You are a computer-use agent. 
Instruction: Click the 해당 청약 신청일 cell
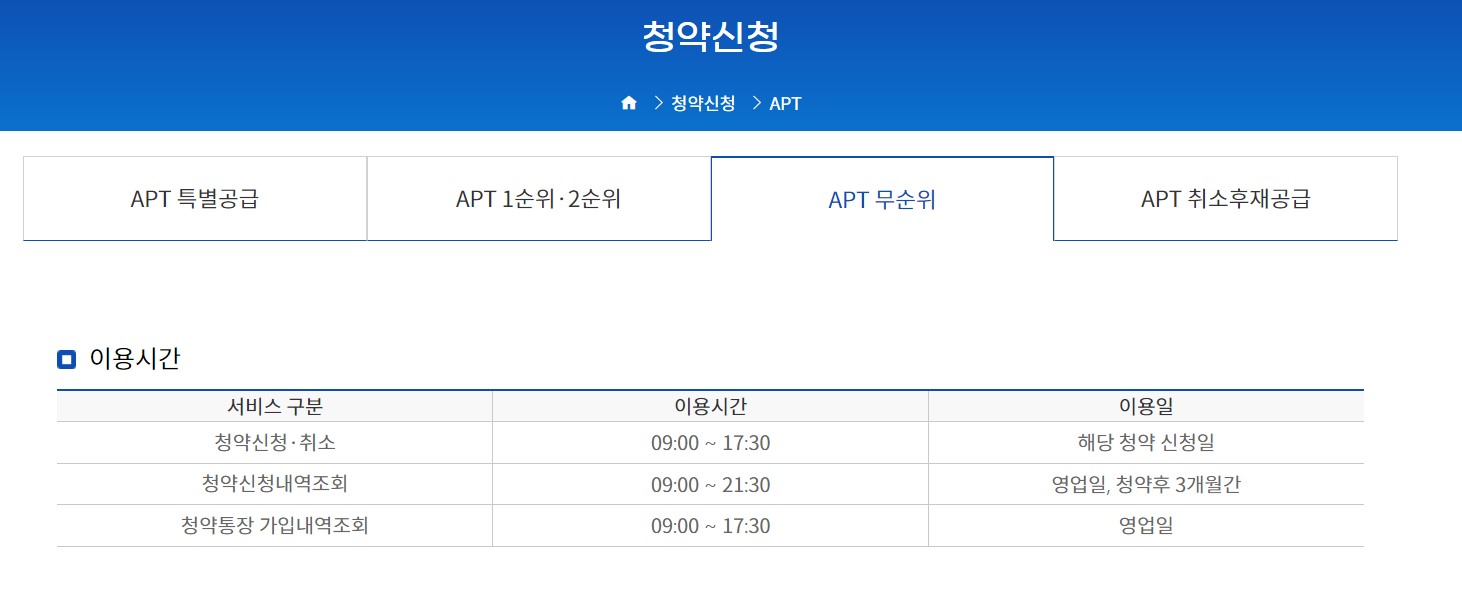click(1146, 444)
